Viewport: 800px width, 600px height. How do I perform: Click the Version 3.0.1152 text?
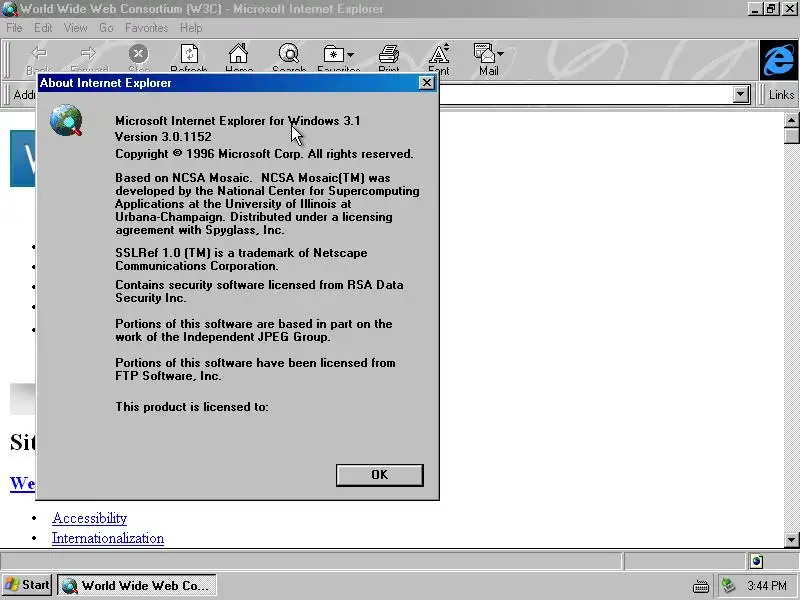tap(163, 137)
